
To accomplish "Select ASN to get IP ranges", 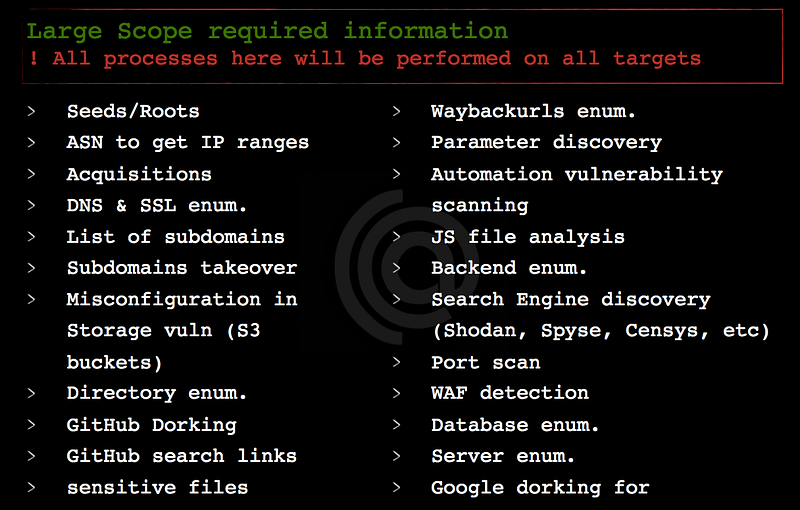I will [187, 142].
